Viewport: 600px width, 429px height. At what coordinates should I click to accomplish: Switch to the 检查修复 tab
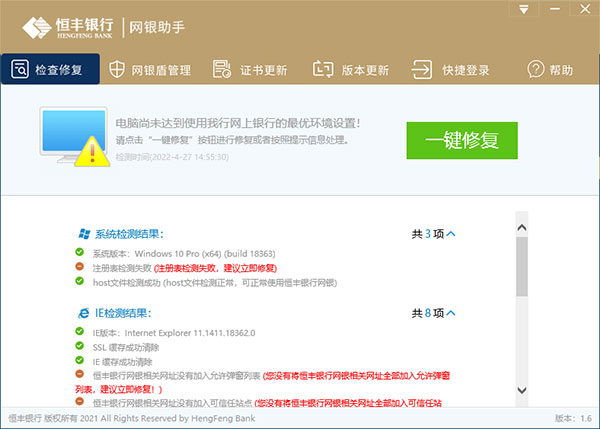point(51,69)
